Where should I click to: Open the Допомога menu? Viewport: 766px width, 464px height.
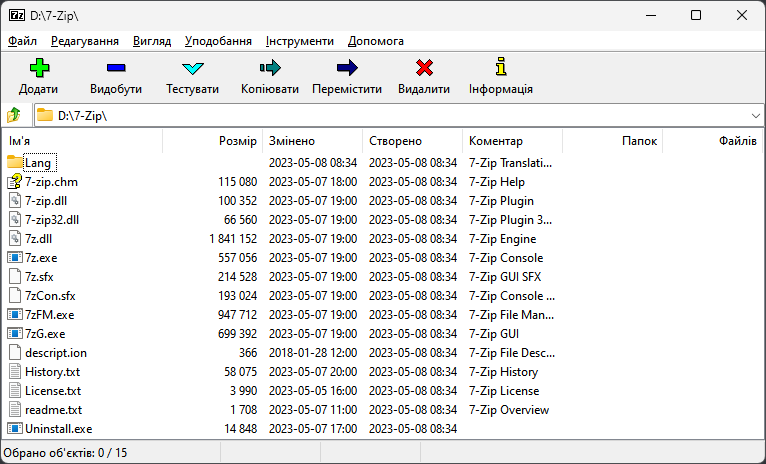tap(376, 41)
